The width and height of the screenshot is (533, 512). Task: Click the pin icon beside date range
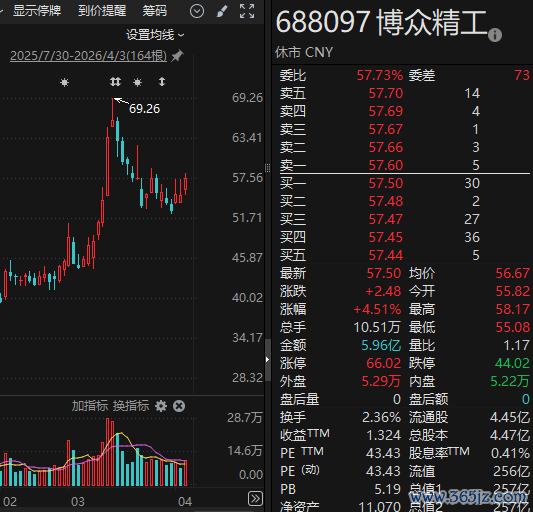(x=177, y=55)
